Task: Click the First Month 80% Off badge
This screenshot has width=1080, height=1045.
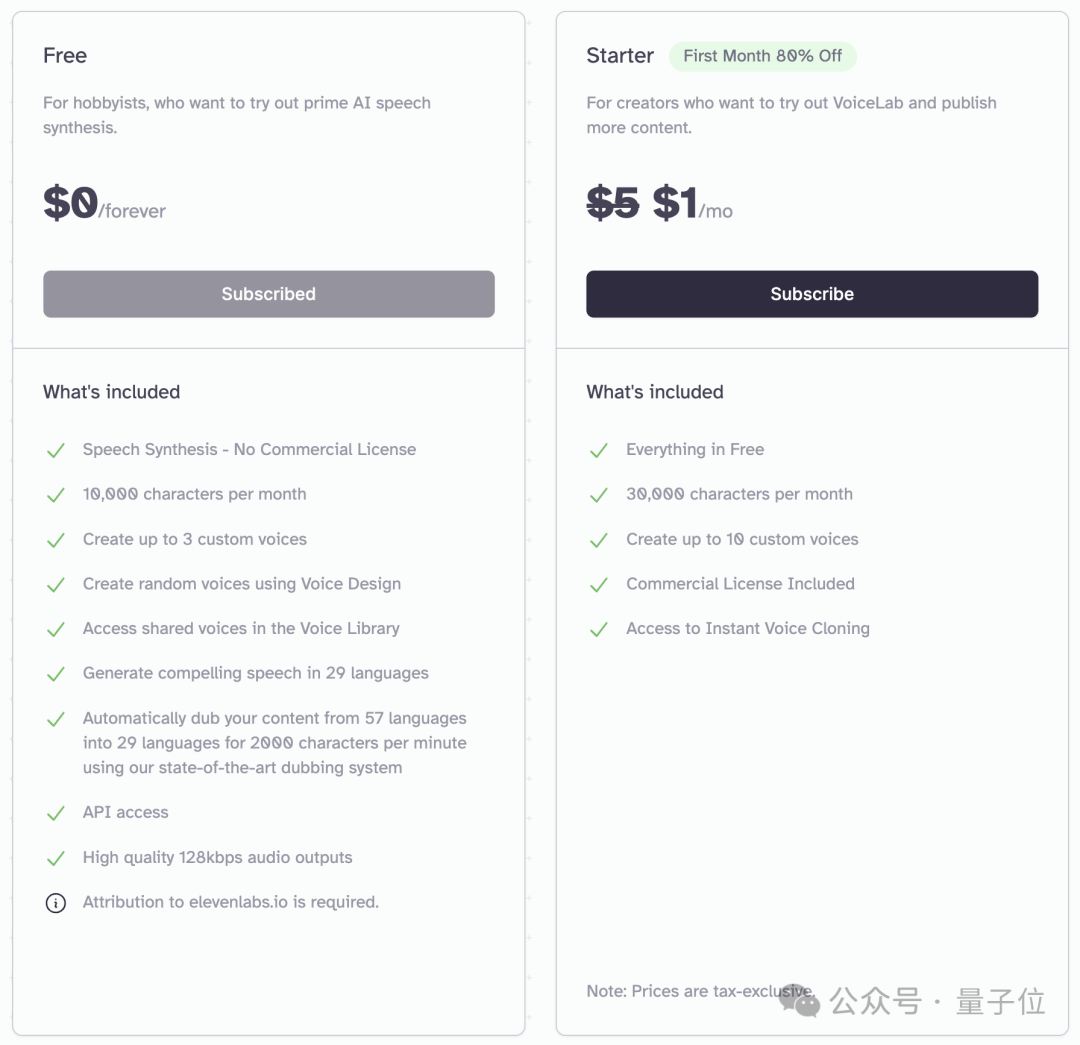Action: click(762, 56)
